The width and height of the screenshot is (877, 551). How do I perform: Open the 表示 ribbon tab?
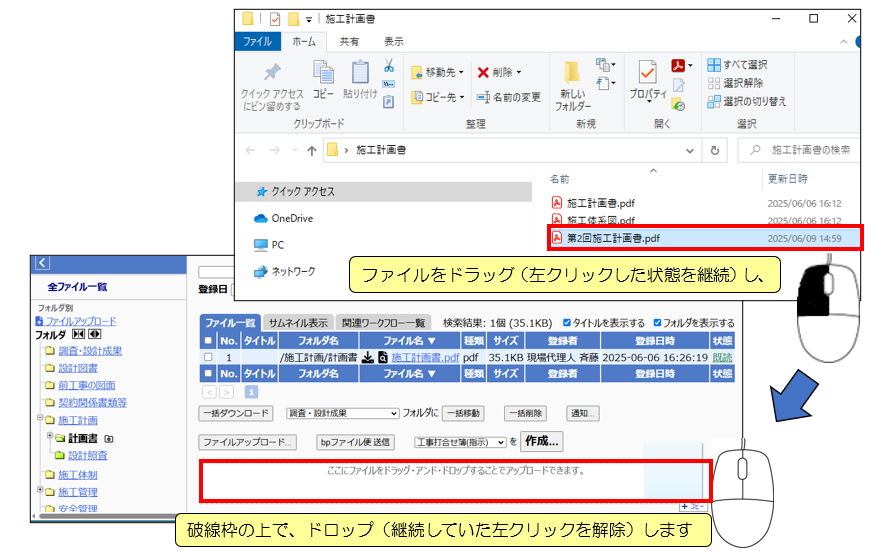pyautogui.click(x=393, y=41)
